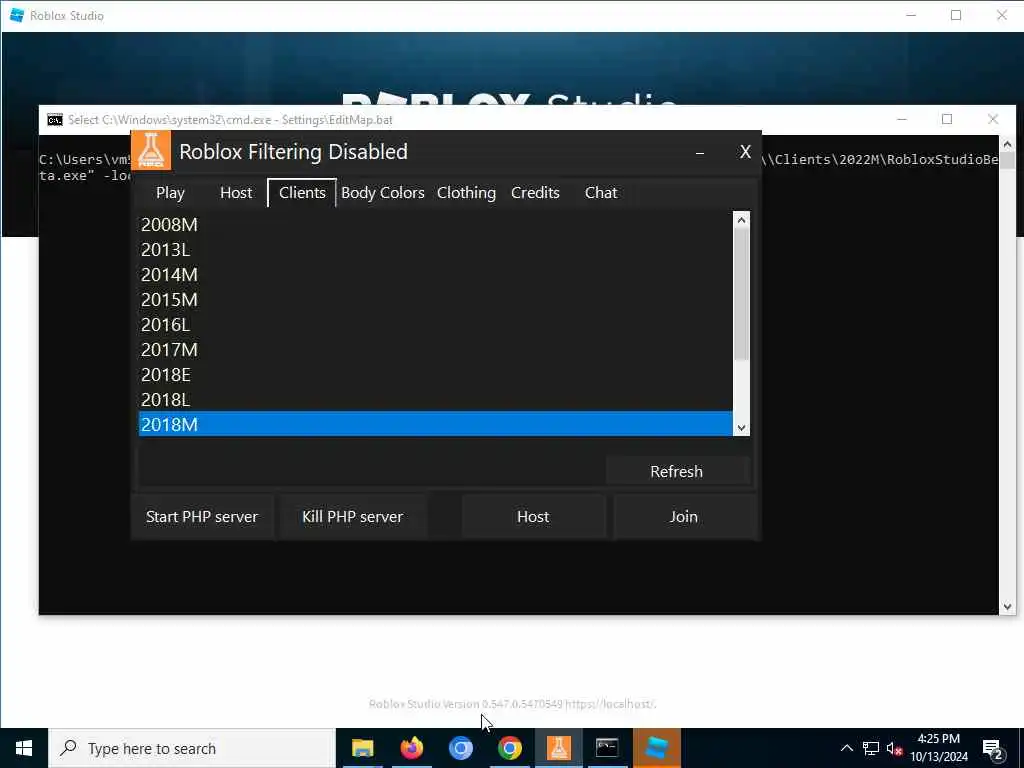Switch to the Clothing tab

(466, 193)
